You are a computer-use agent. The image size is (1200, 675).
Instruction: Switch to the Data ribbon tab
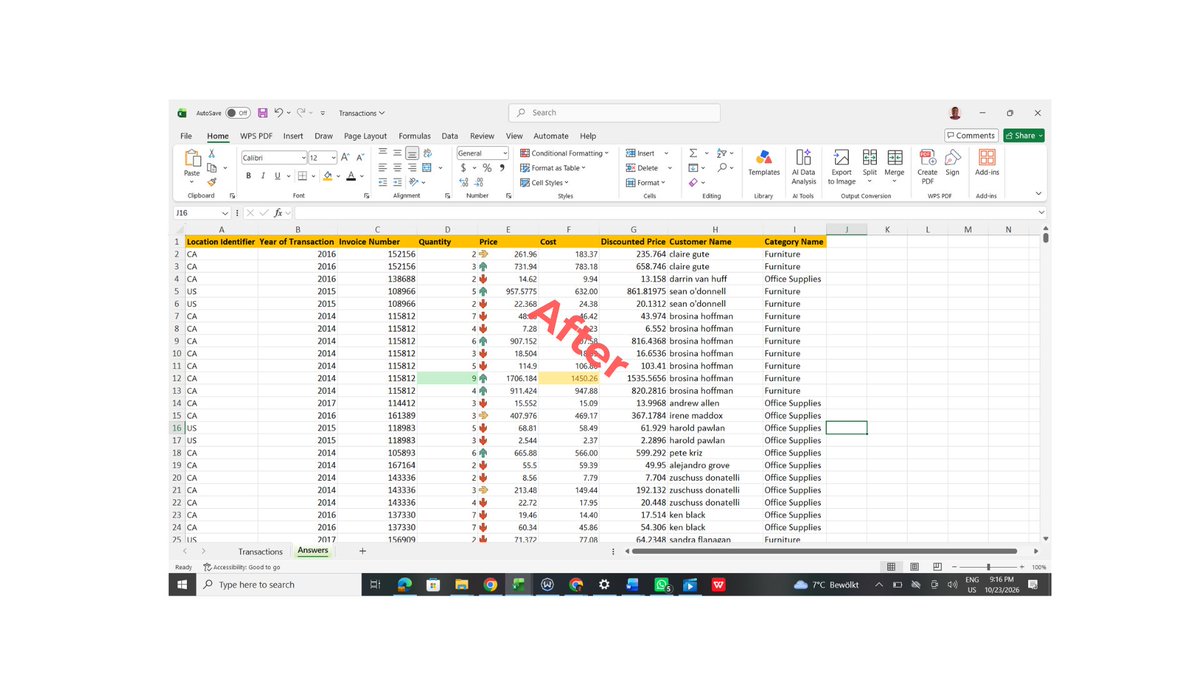point(450,136)
